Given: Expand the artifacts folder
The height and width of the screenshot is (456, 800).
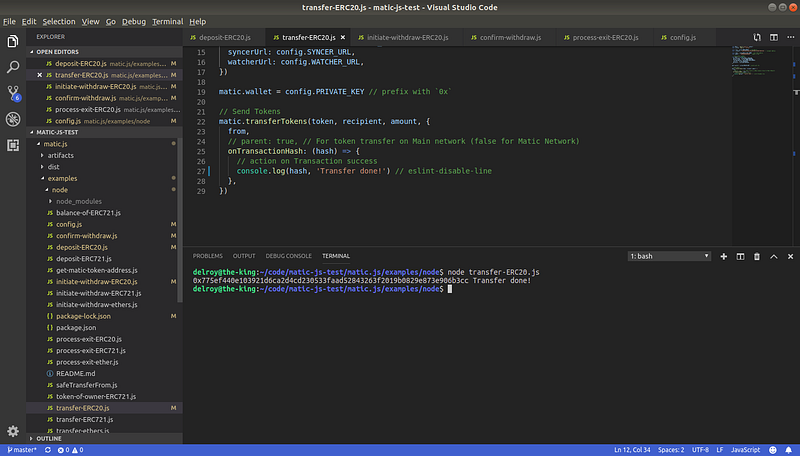Looking at the screenshot, I should (60, 156).
